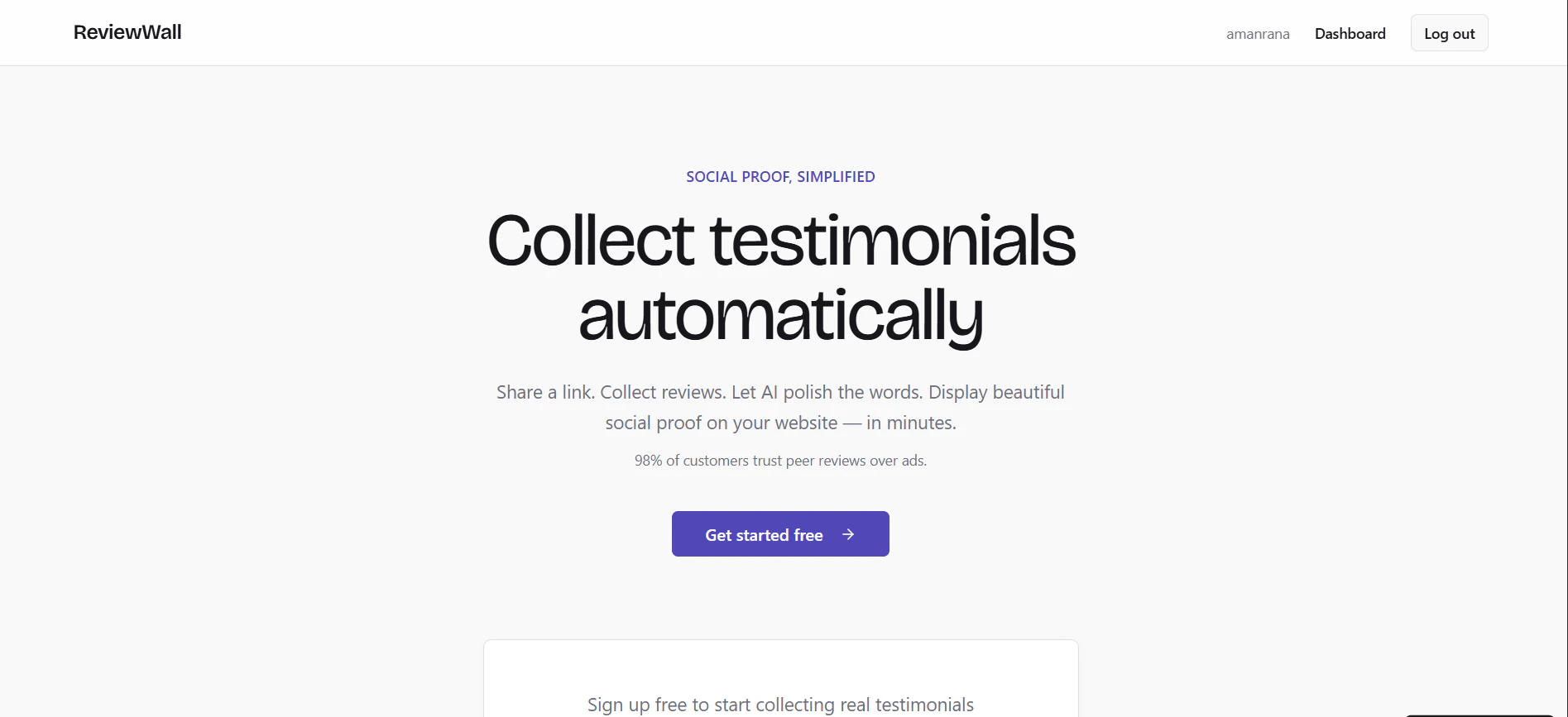
Task: Select the Collect testimonials automatically headline
Action: (x=780, y=277)
